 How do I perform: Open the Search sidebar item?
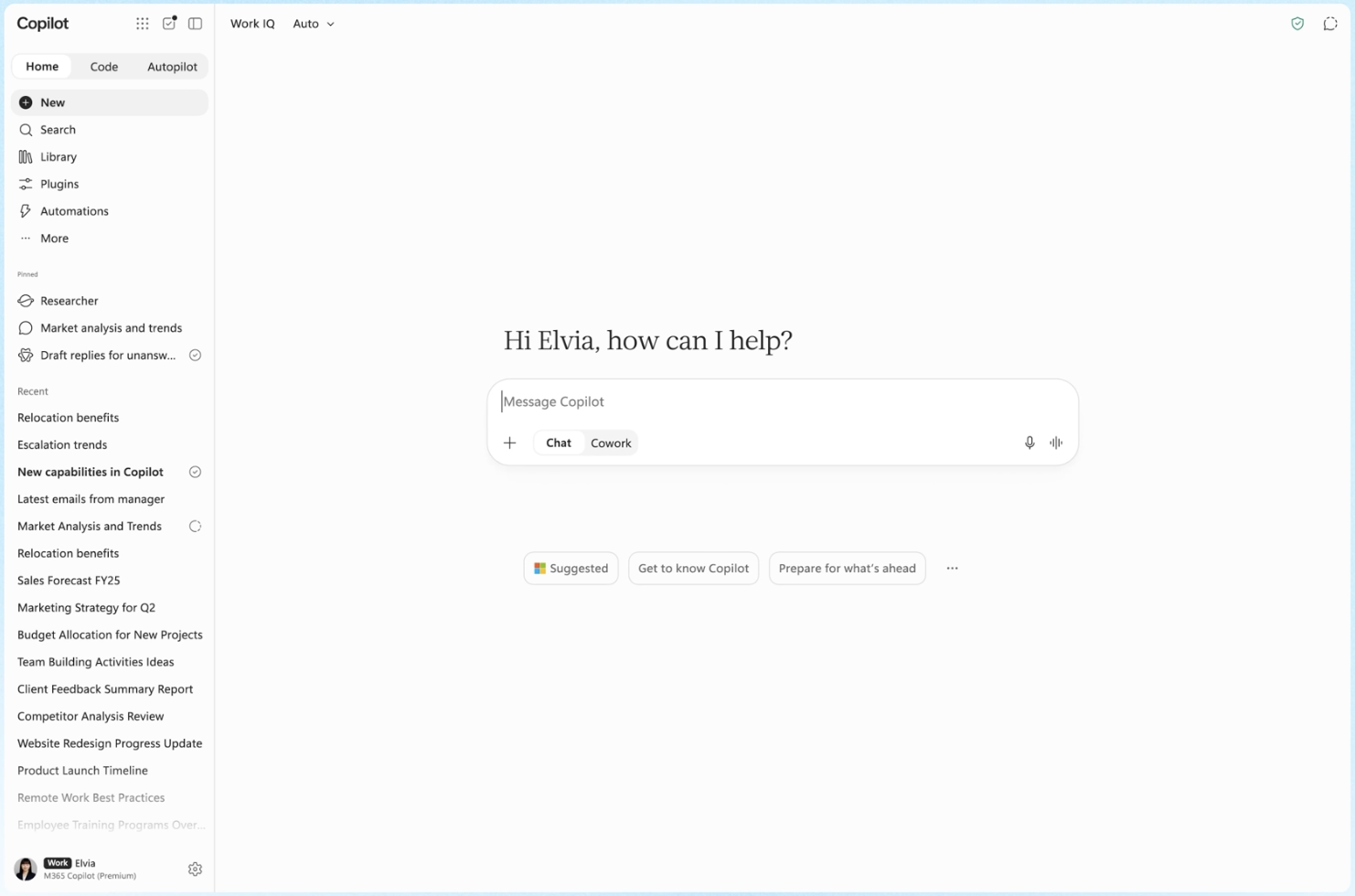(x=110, y=130)
